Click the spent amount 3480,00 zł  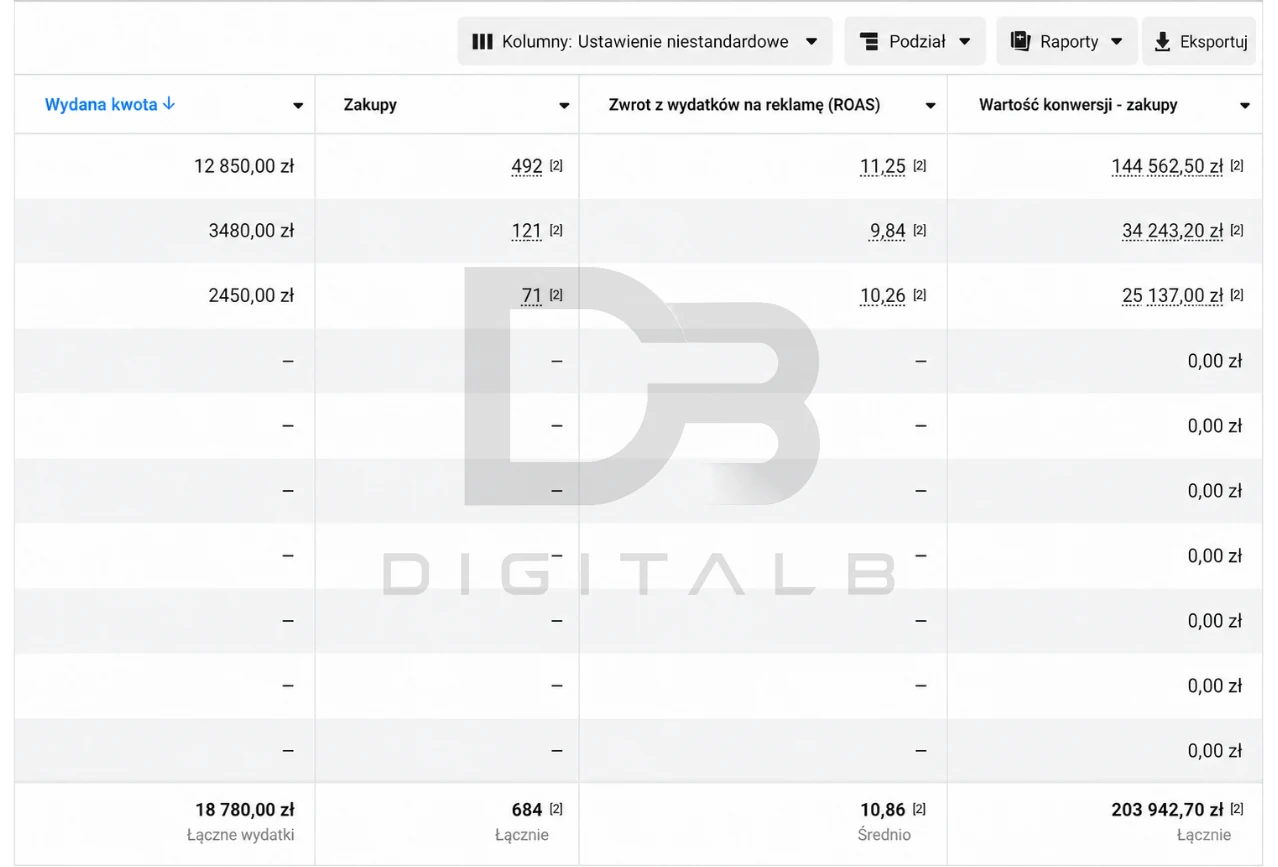(251, 232)
